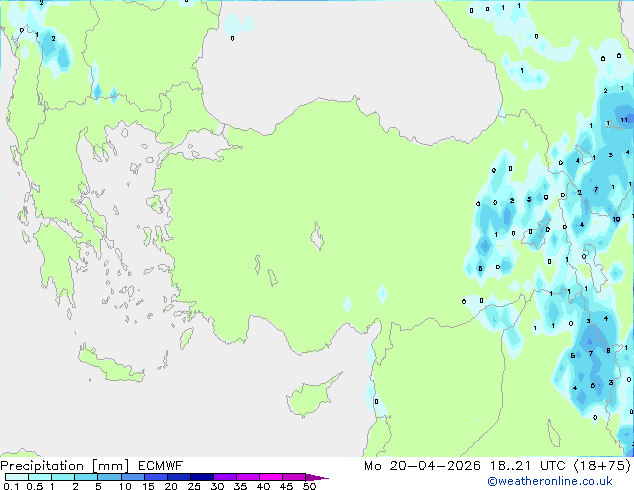The image size is (634, 490).
Task: Click the '11' precipitation value on map
Action: pos(624,120)
